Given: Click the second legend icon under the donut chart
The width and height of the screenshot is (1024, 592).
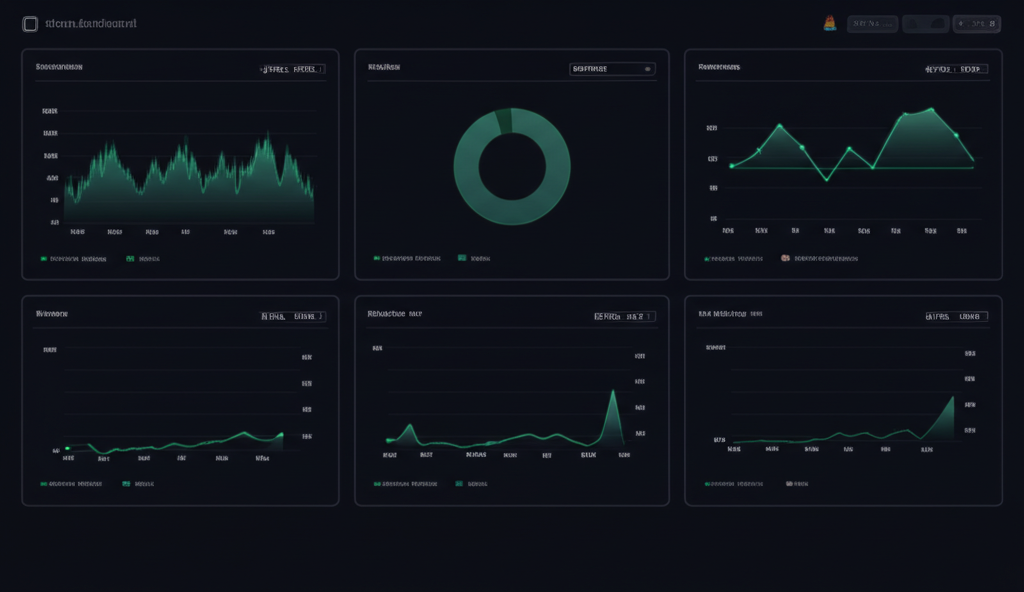Looking at the screenshot, I should point(462,258).
